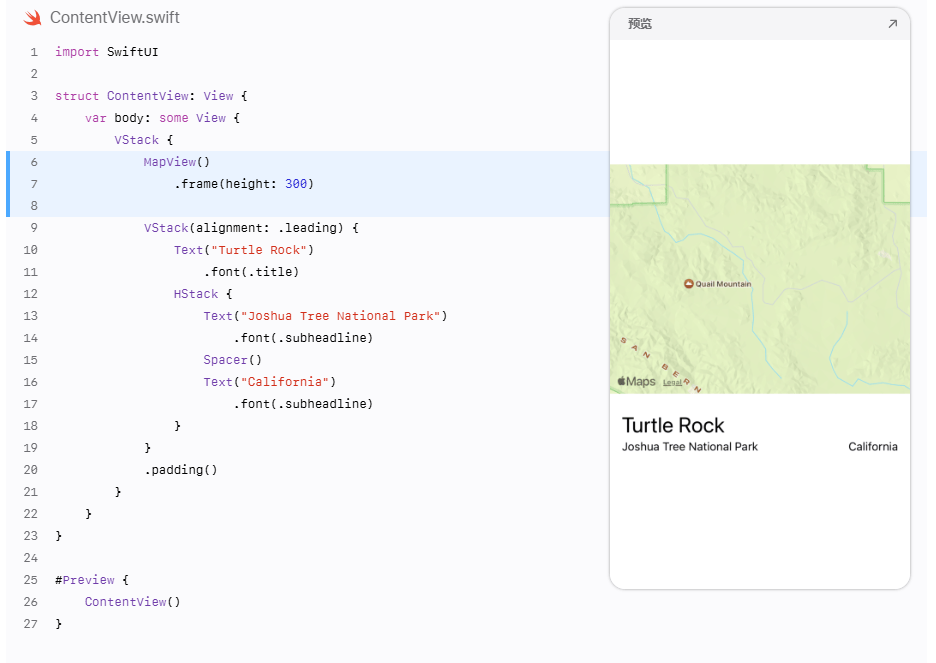This screenshot has width=936, height=663.
Task: Click the outer VStack on line 5
Action: coord(137,140)
